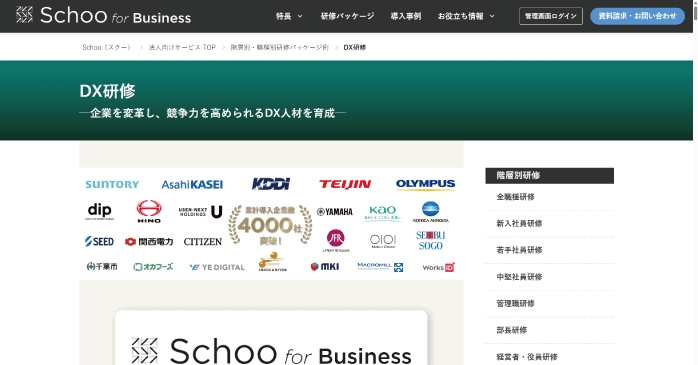Click the 資料請求・お問い合わせ button
The height and width of the screenshot is (365, 698).
tap(637, 16)
